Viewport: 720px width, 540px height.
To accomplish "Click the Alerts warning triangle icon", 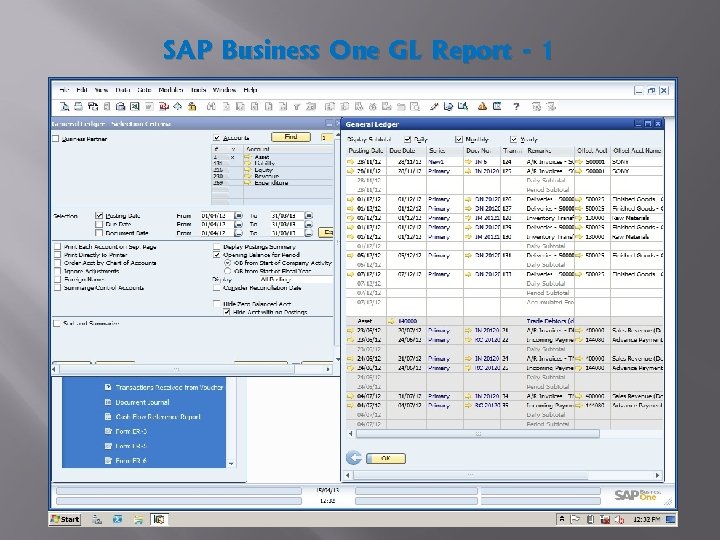I will [482, 107].
